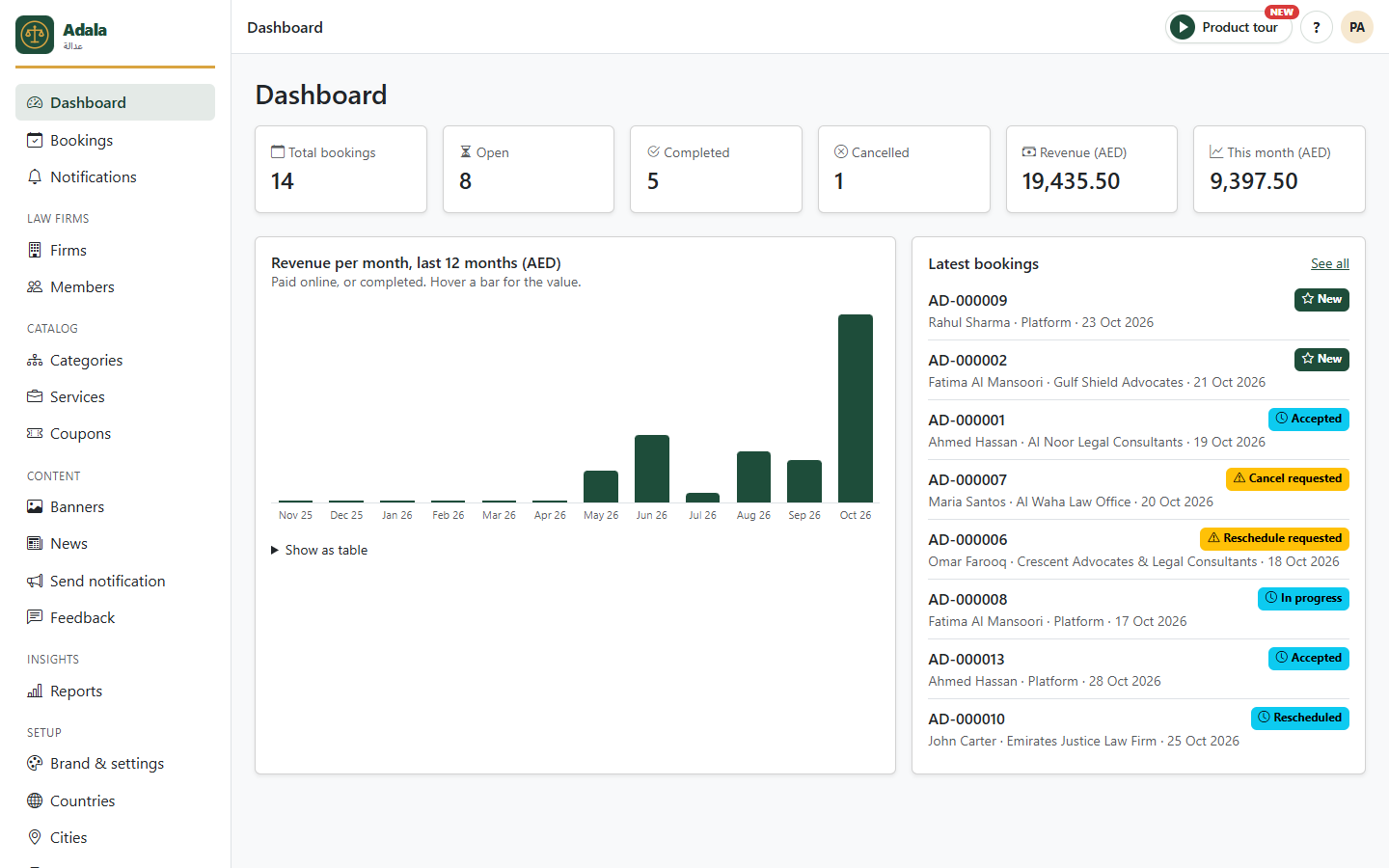Open the Firms section
The height and width of the screenshot is (868, 1389).
(115, 250)
